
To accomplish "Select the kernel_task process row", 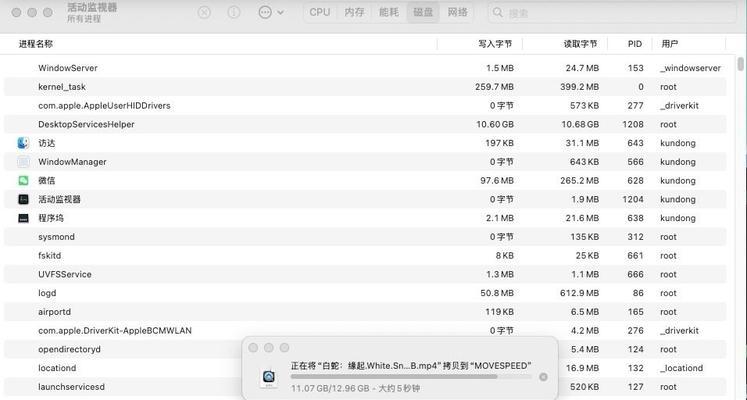I will click(x=365, y=87).
